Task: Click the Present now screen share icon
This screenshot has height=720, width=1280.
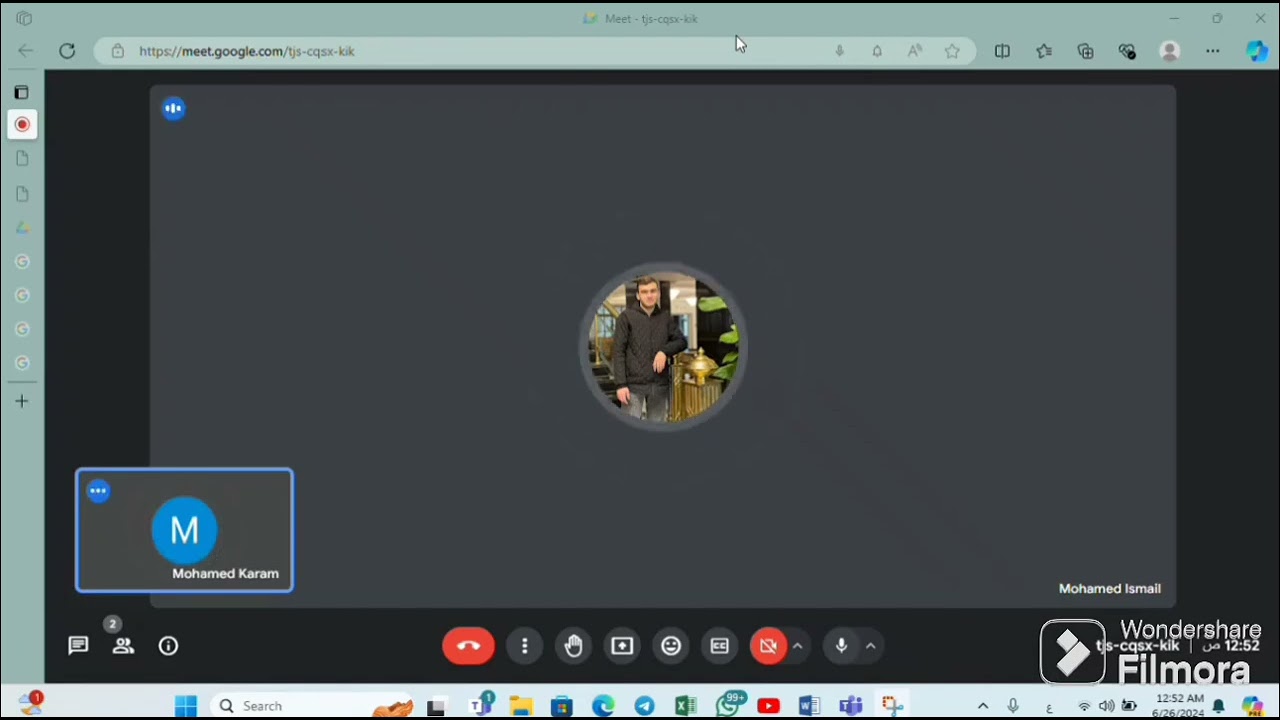Action: coord(622,646)
